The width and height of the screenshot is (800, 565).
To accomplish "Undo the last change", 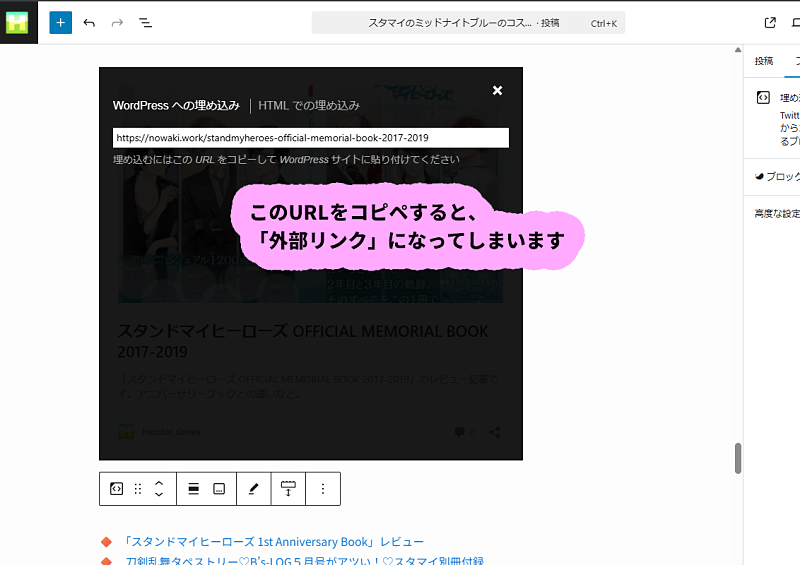I will tap(89, 22).
